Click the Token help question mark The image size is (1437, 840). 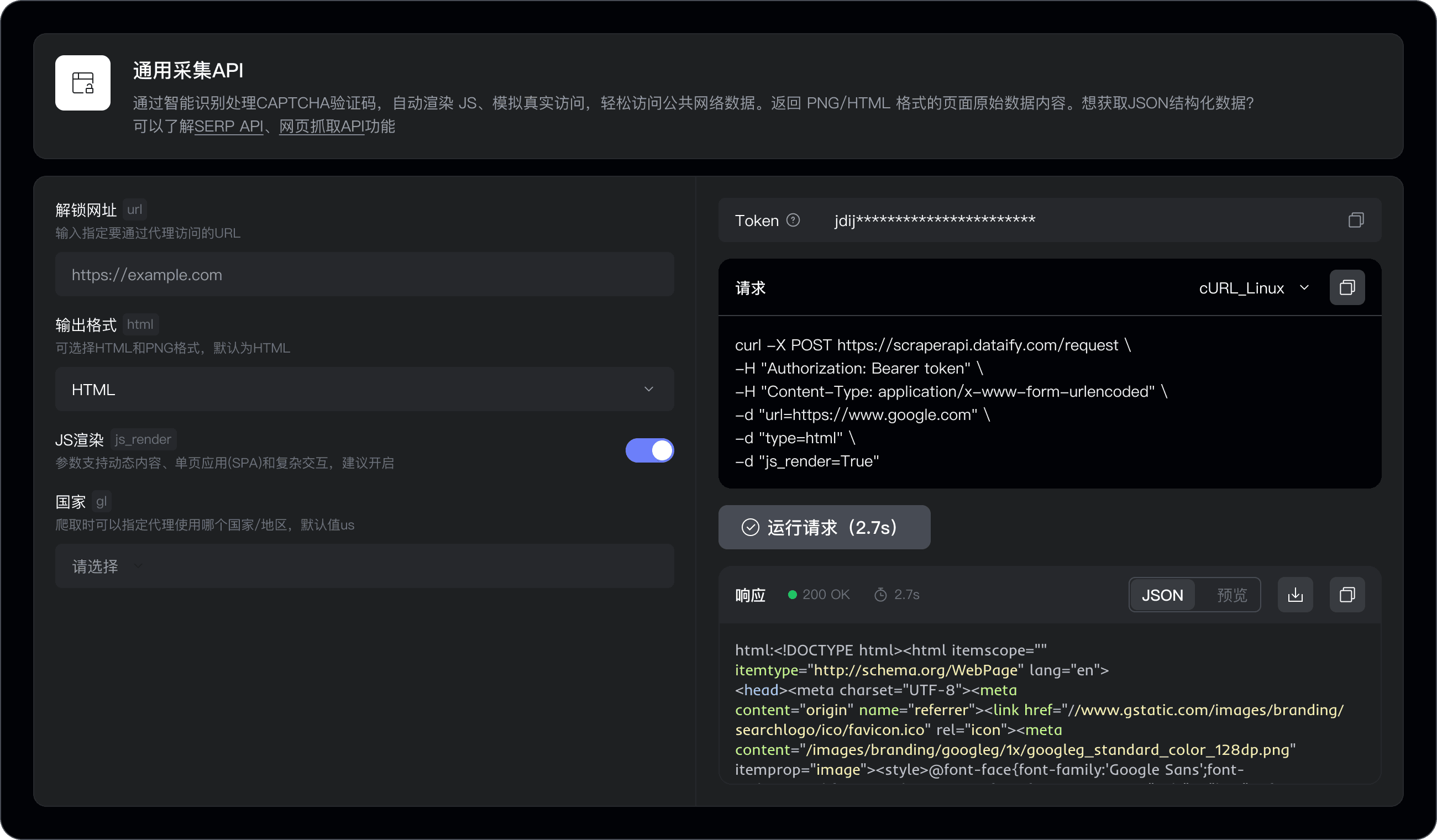tap(794, 220)
